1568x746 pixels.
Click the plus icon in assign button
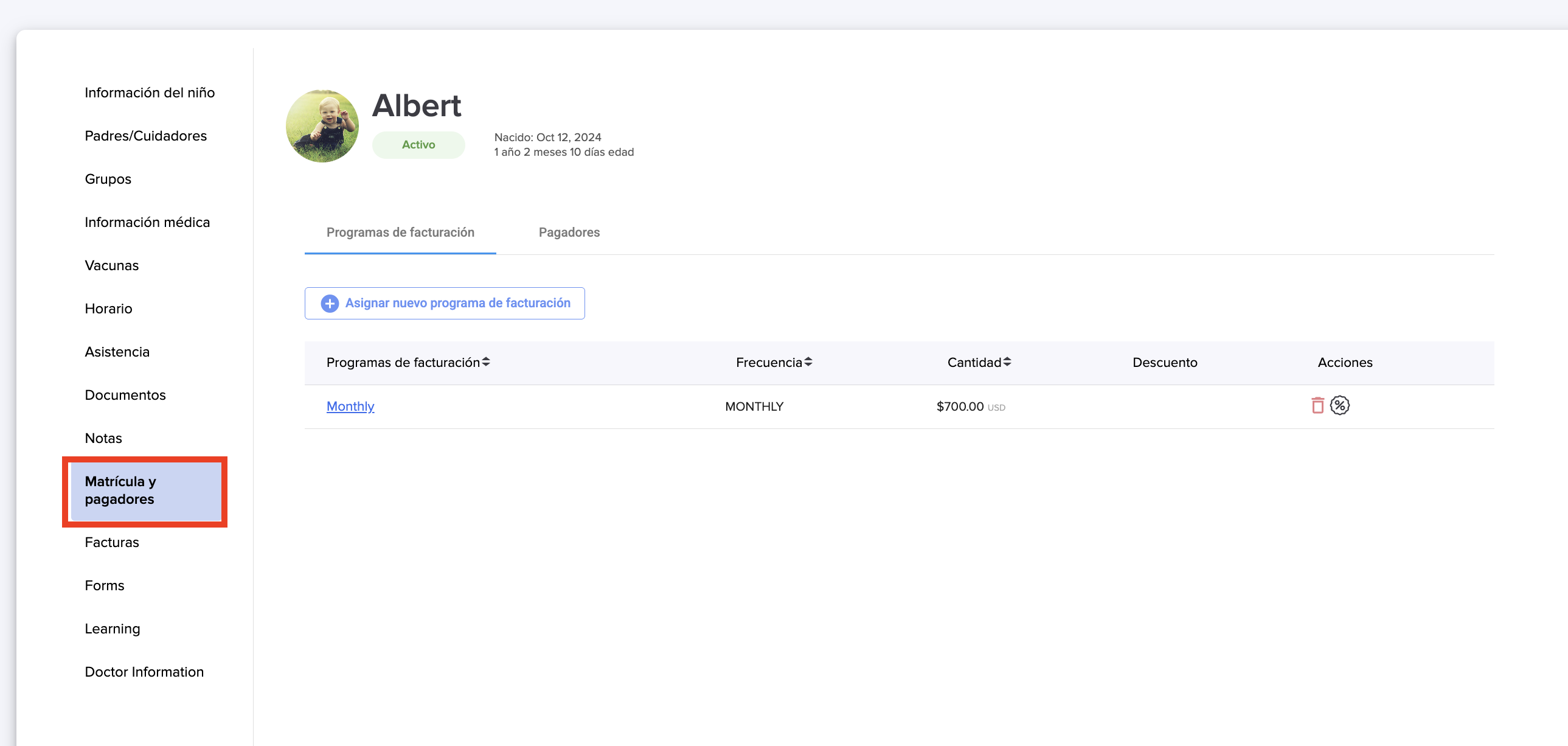point(330,303)
